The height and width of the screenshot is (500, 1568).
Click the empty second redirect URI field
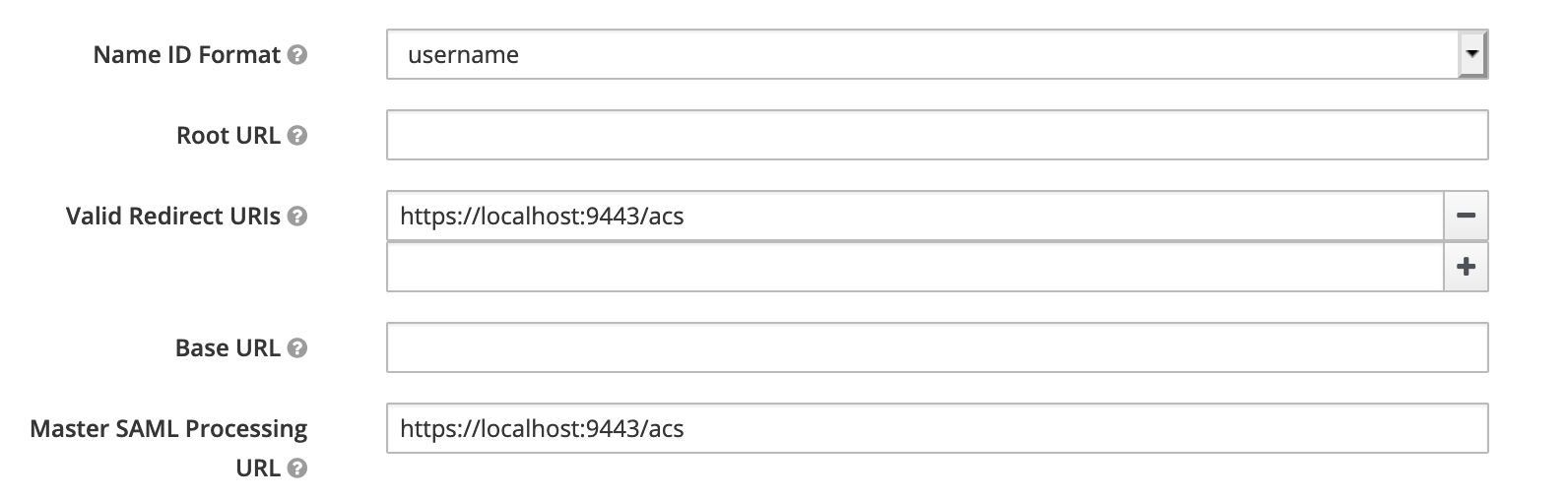[915, 267]
